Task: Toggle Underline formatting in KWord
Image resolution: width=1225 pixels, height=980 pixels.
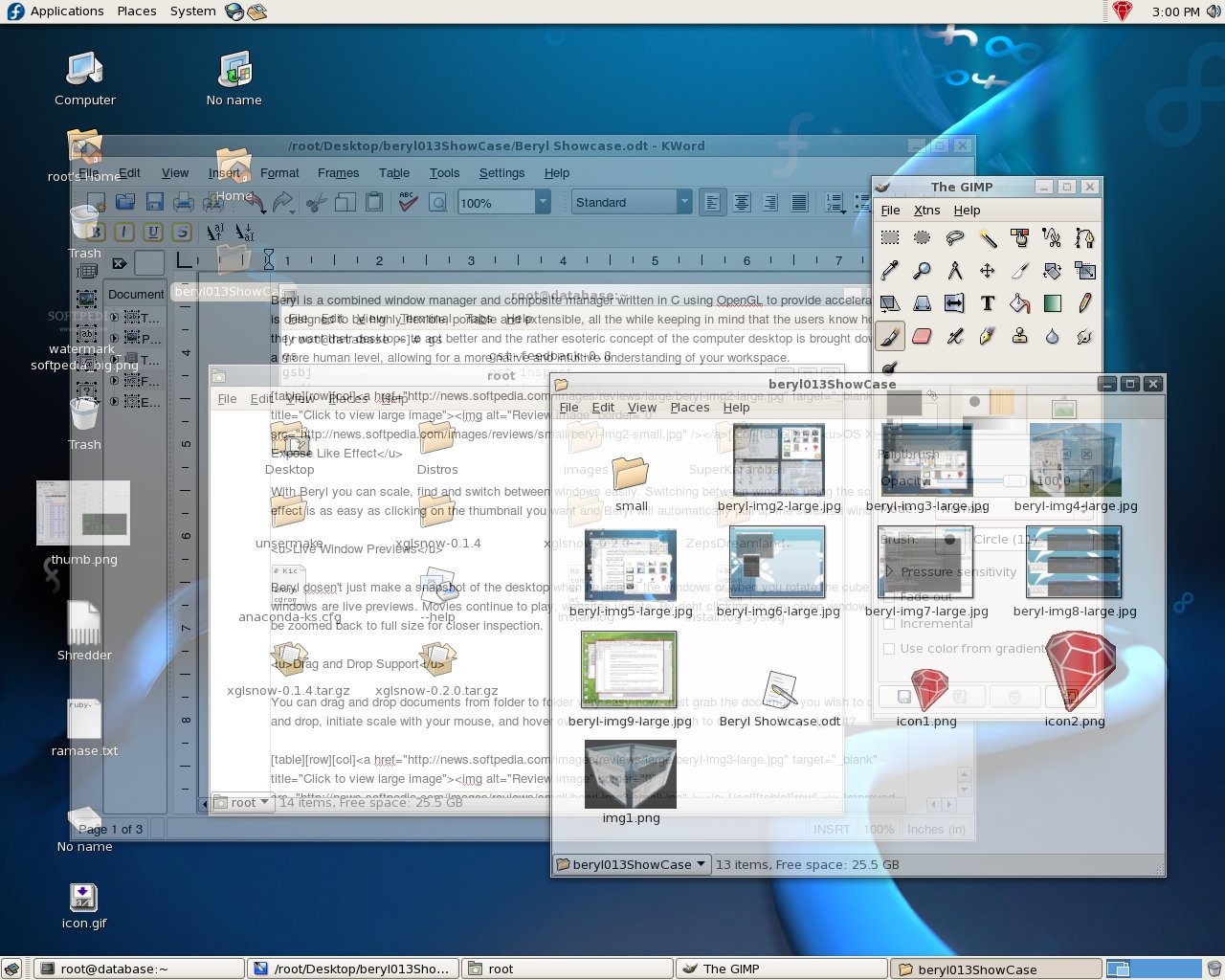Action: tap(153, 232)
